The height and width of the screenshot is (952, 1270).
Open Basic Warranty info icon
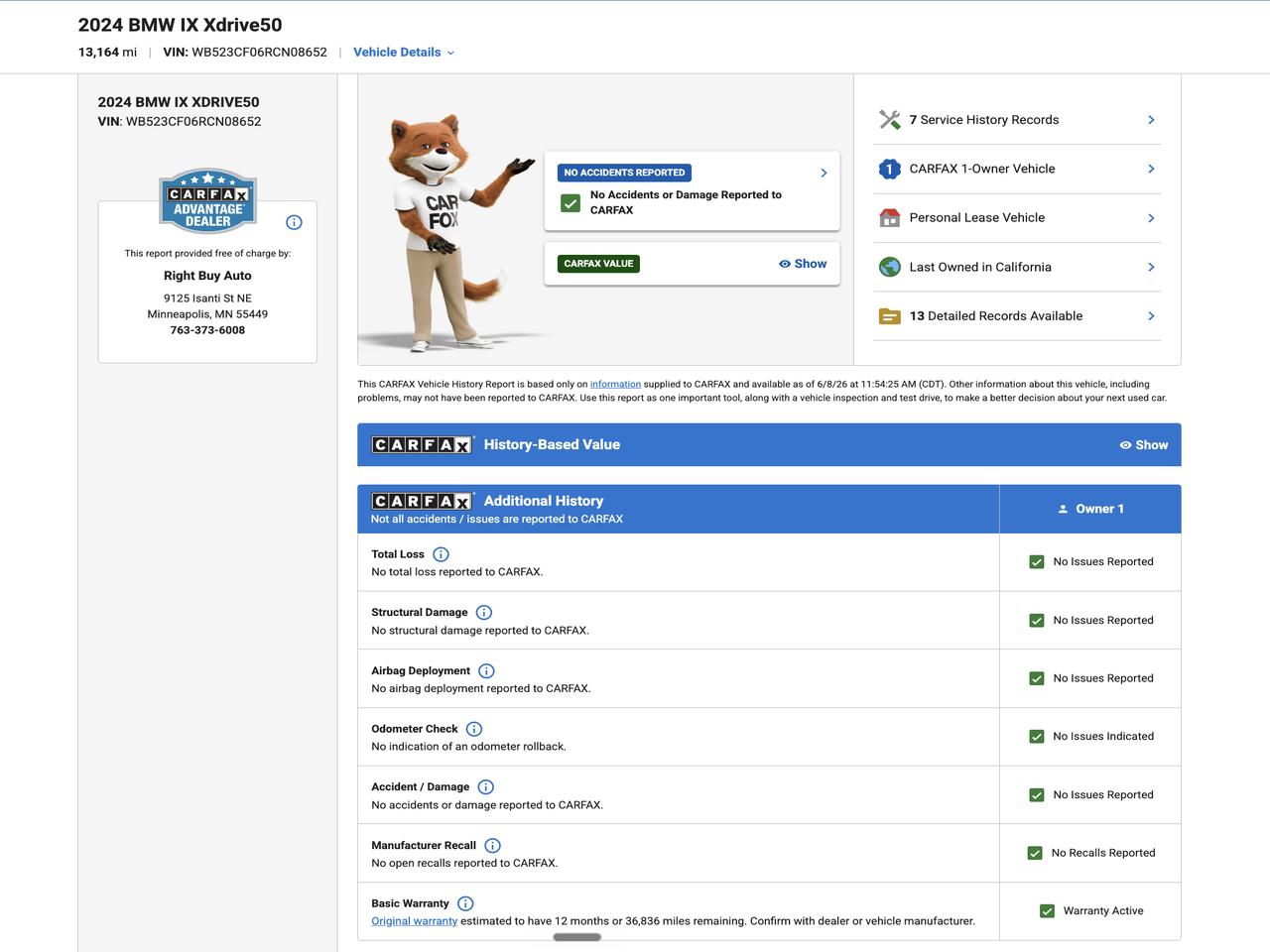[x=465, y=903]
